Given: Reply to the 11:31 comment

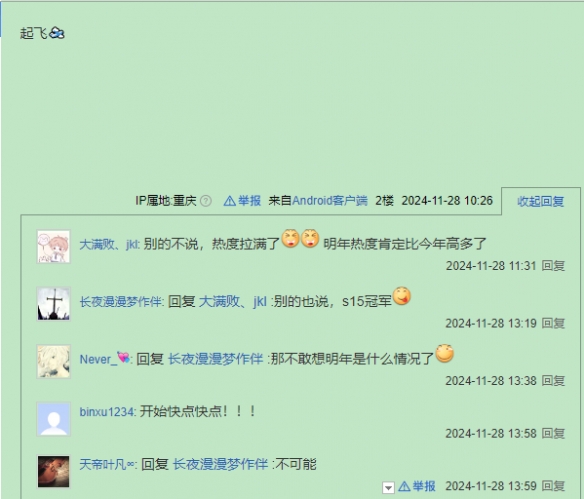Looking at the screenshot, I should pos(553,266).
